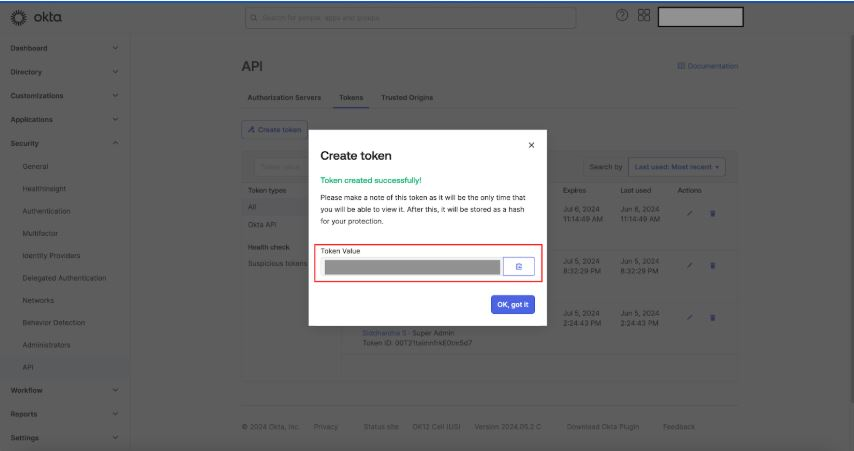Screen dimensions: 854x451
Task: Open Administrators in the sidebar
Action: (x=46, y=345)
